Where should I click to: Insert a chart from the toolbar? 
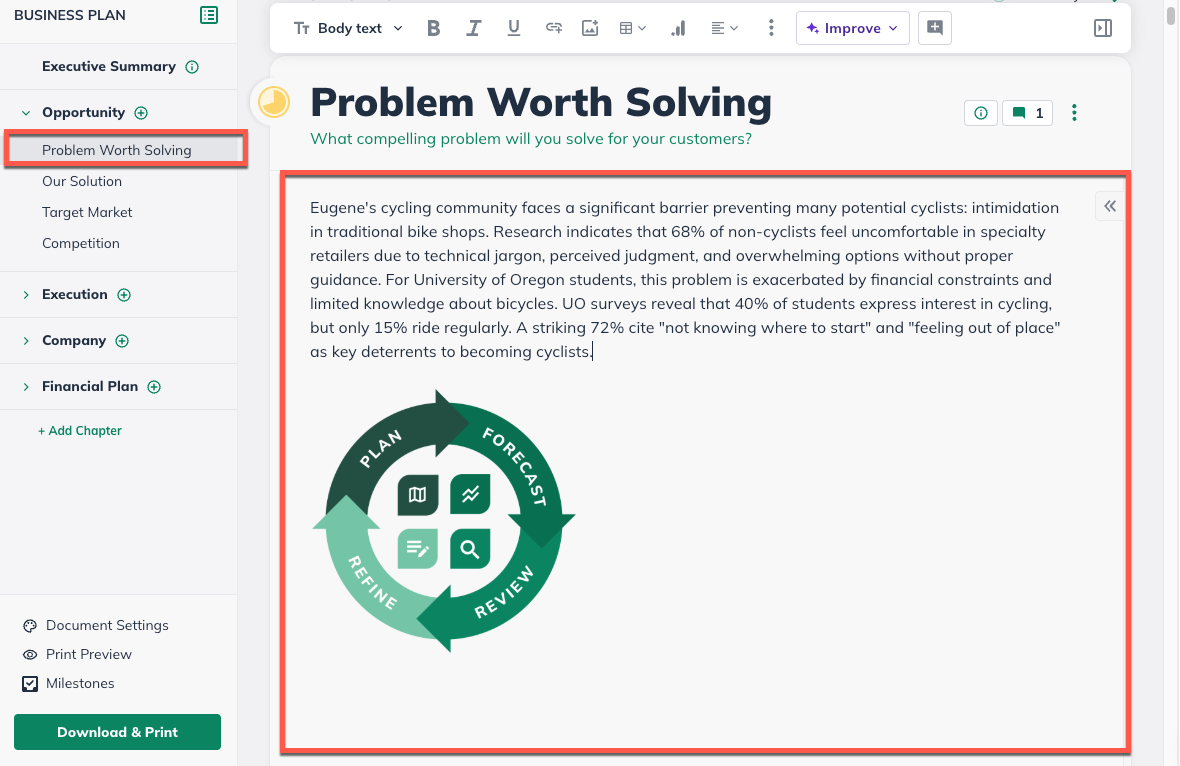[678, 28]
